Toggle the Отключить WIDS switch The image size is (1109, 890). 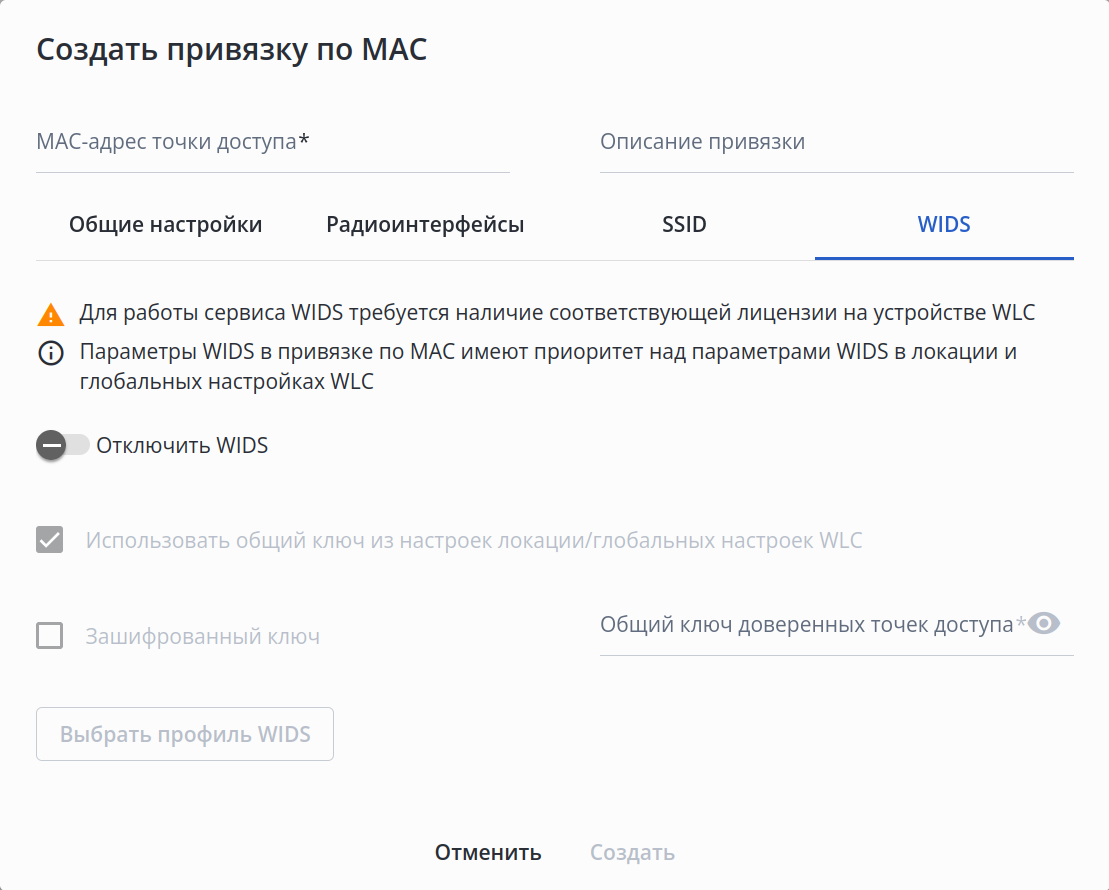pyautogui.click(x=63, y=445)
